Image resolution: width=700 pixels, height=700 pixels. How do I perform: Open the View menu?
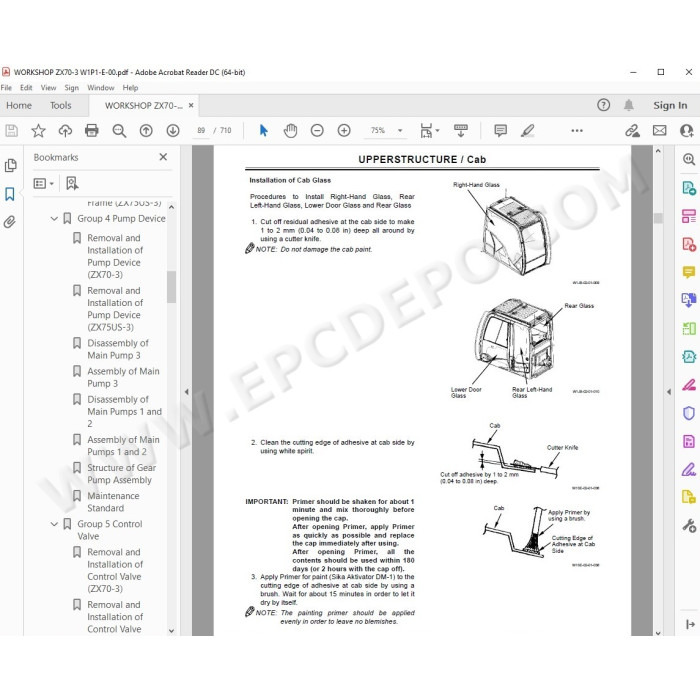point(48,88)
